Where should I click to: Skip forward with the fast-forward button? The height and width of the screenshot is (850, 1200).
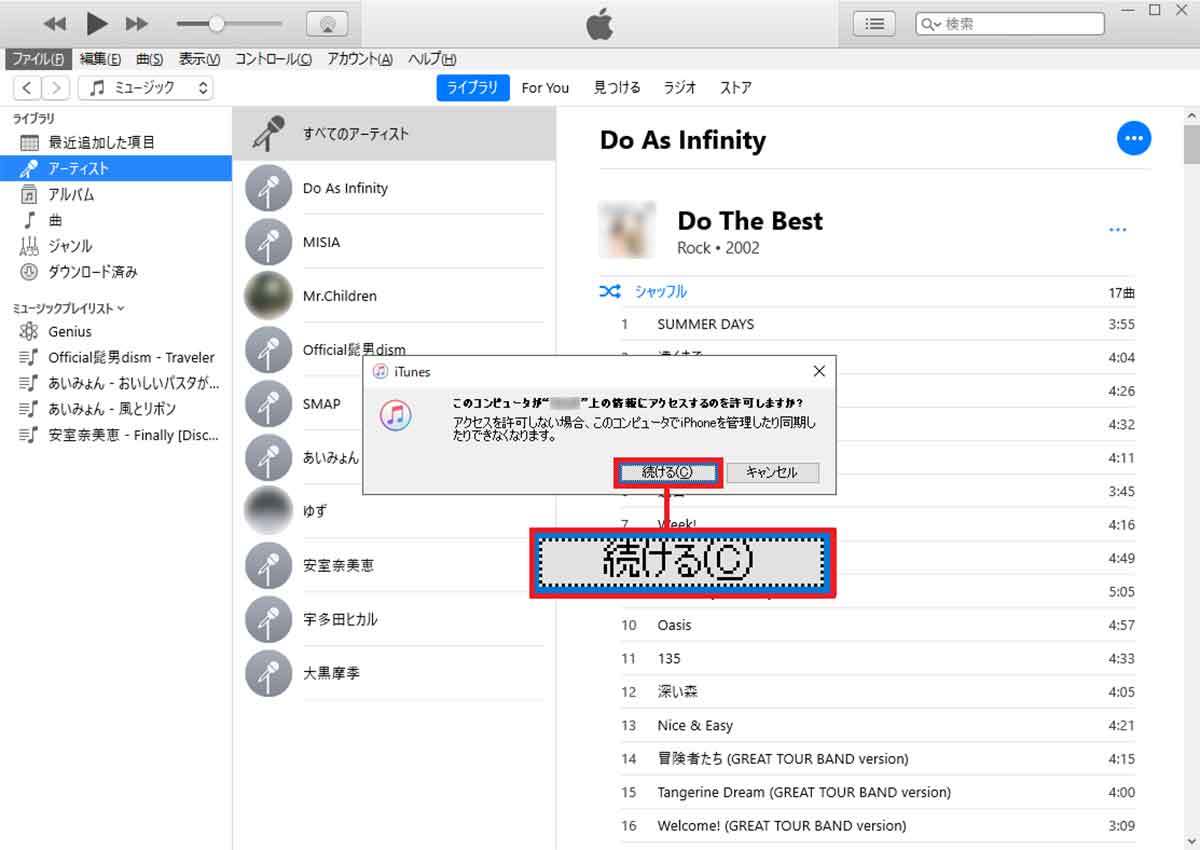pyautogui.click(x=137, y=23)
